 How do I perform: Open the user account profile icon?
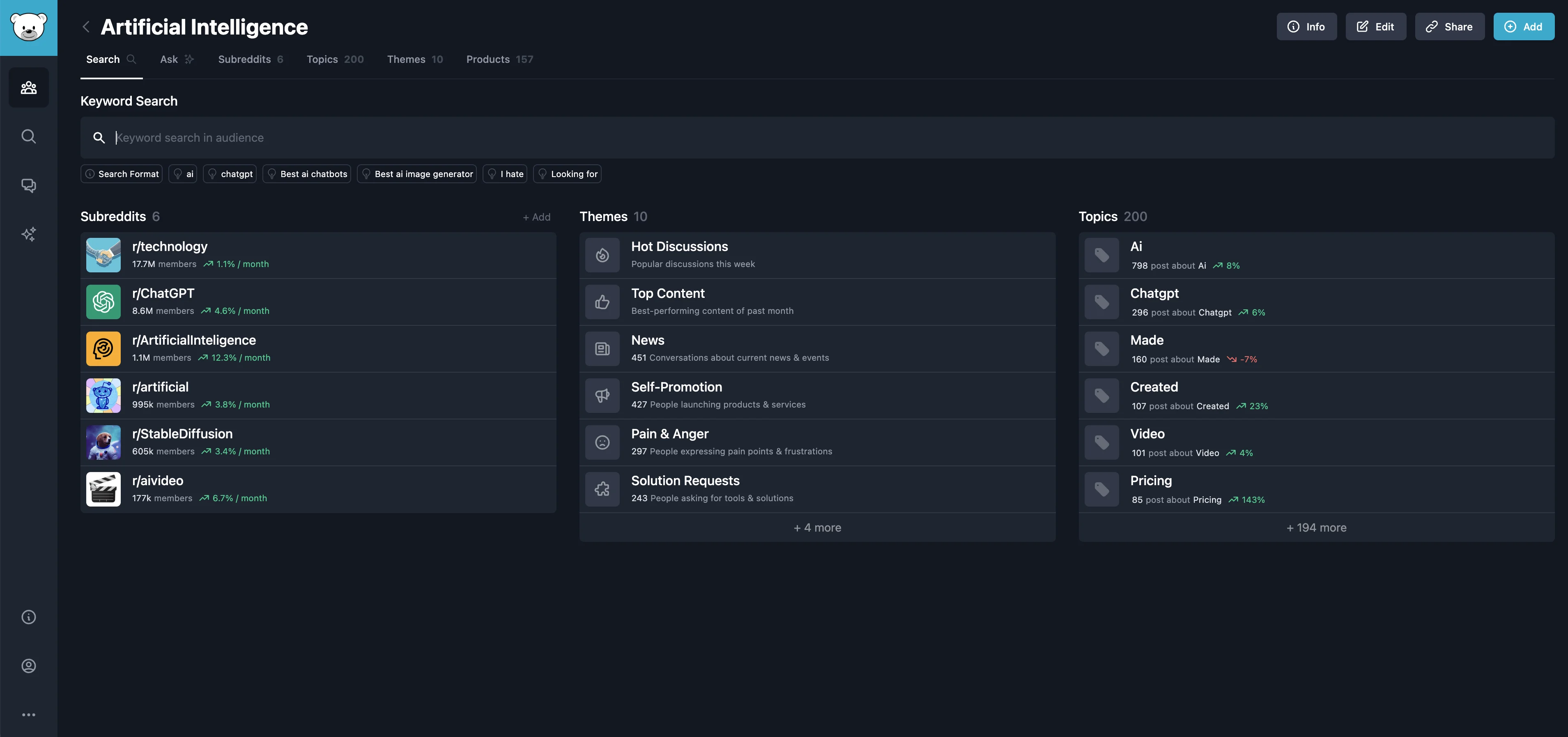(x=29, y=666)
